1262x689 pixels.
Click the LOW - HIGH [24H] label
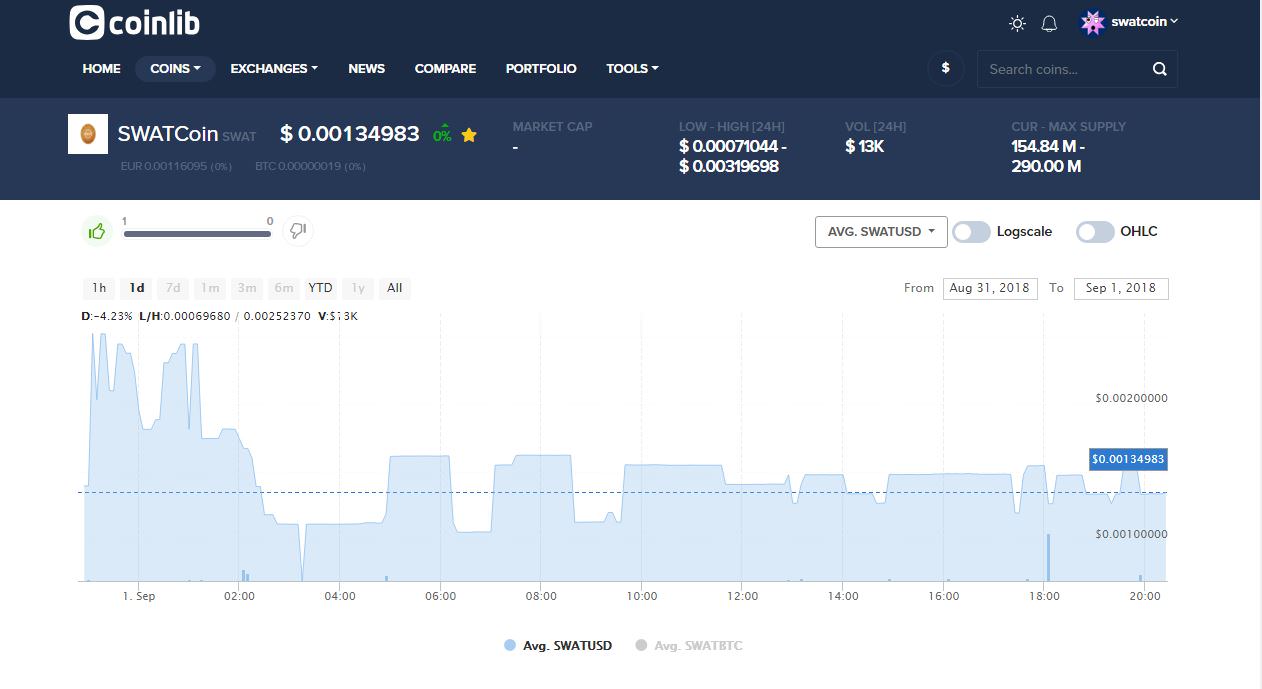click(x=732, y=127)
